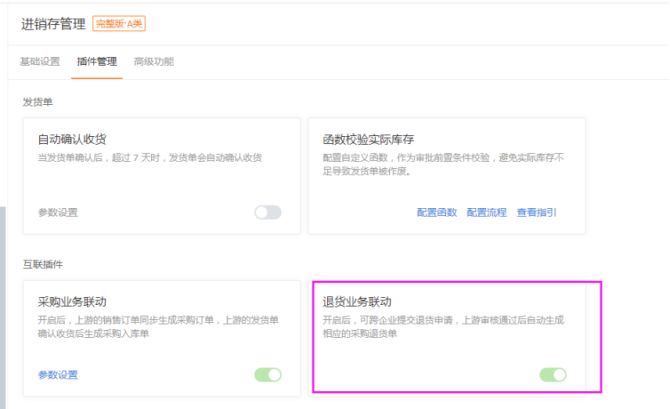Turn off the 退货业务联动 toggle
The height and width of the screenshot is (409, 670).
(x=553, y=375)
